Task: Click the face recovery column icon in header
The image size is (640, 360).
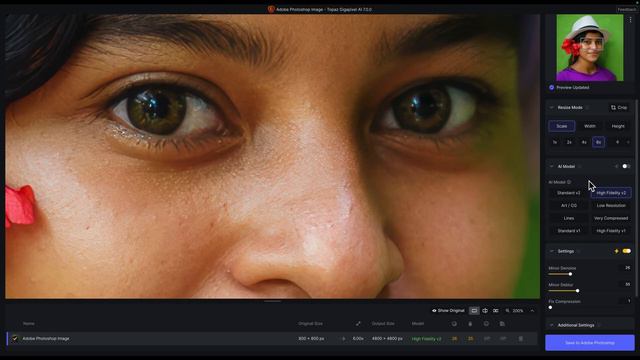Action: (x=486, y=324)
